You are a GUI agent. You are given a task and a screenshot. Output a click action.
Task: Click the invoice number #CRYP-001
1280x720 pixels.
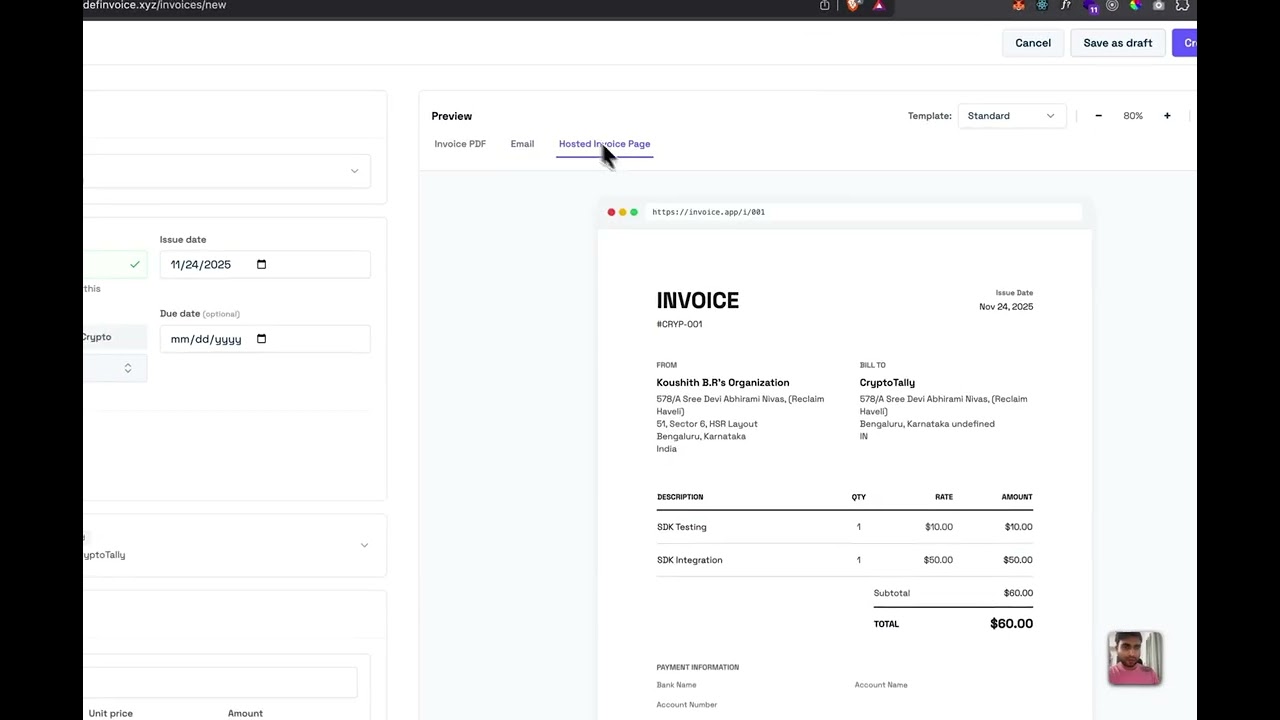point(679,324)
